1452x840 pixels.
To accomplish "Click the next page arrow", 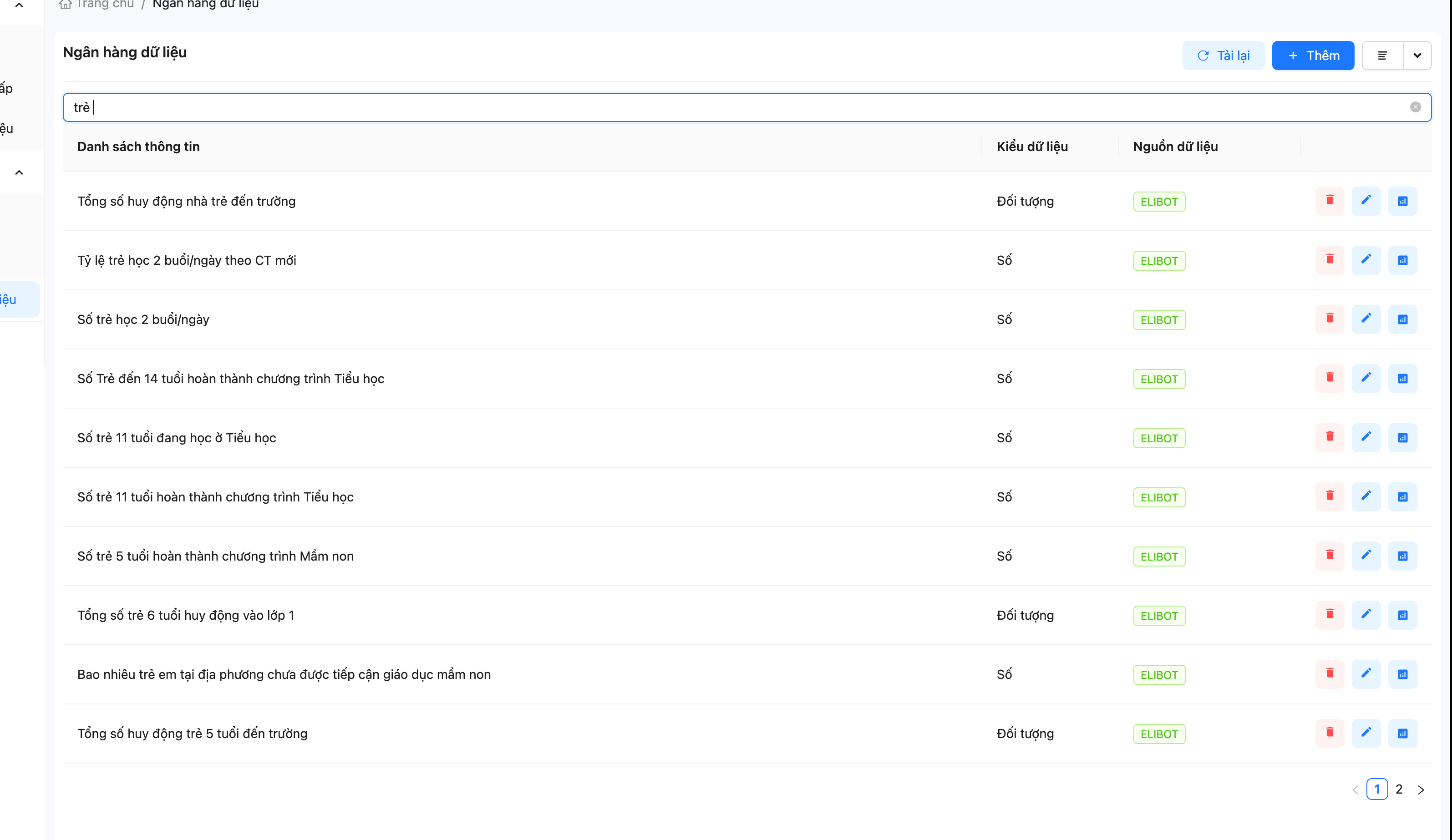I will pyautogui.click(x=1420, y=789).
